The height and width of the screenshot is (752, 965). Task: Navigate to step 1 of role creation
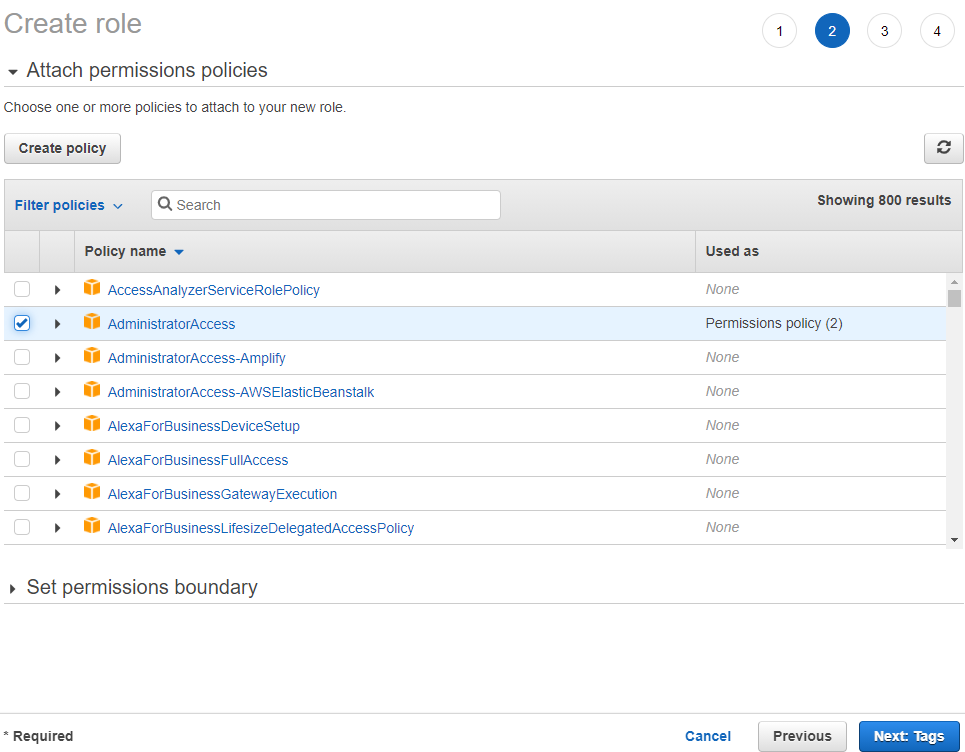pyautogui.click(x=779, y=30)
